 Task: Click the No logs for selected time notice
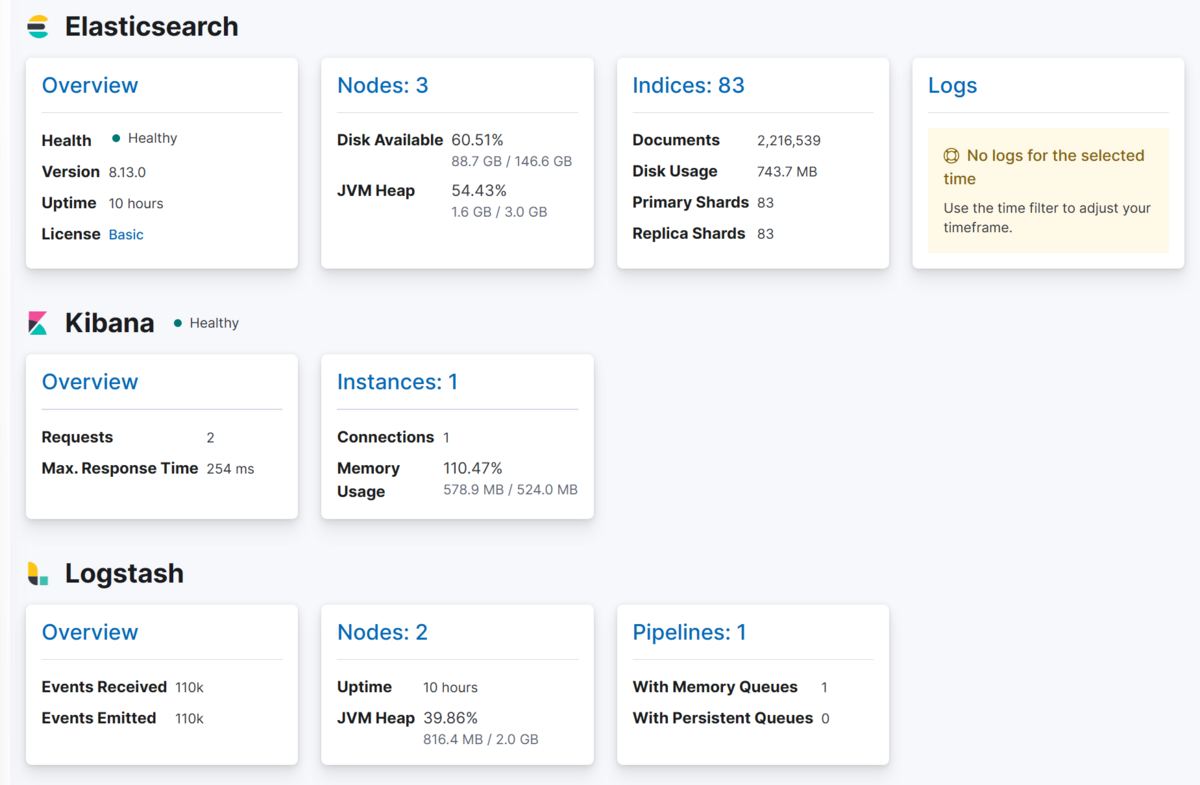pos(1048,190)
